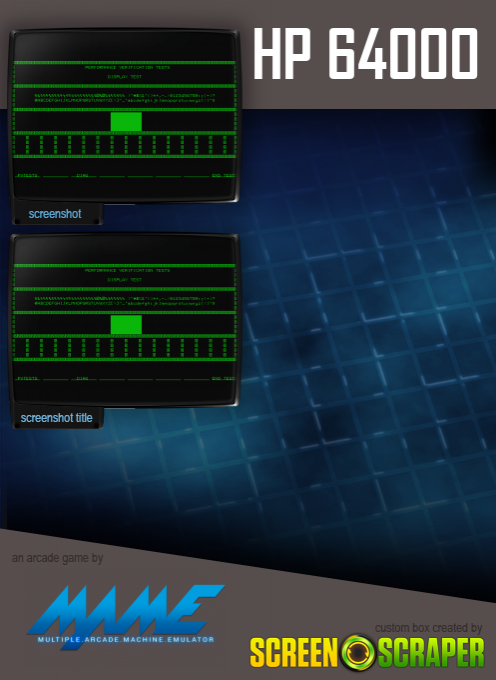This screenshot has width=496, height=680.
Task: Click the MAME logo
Action: pos(125,617)
